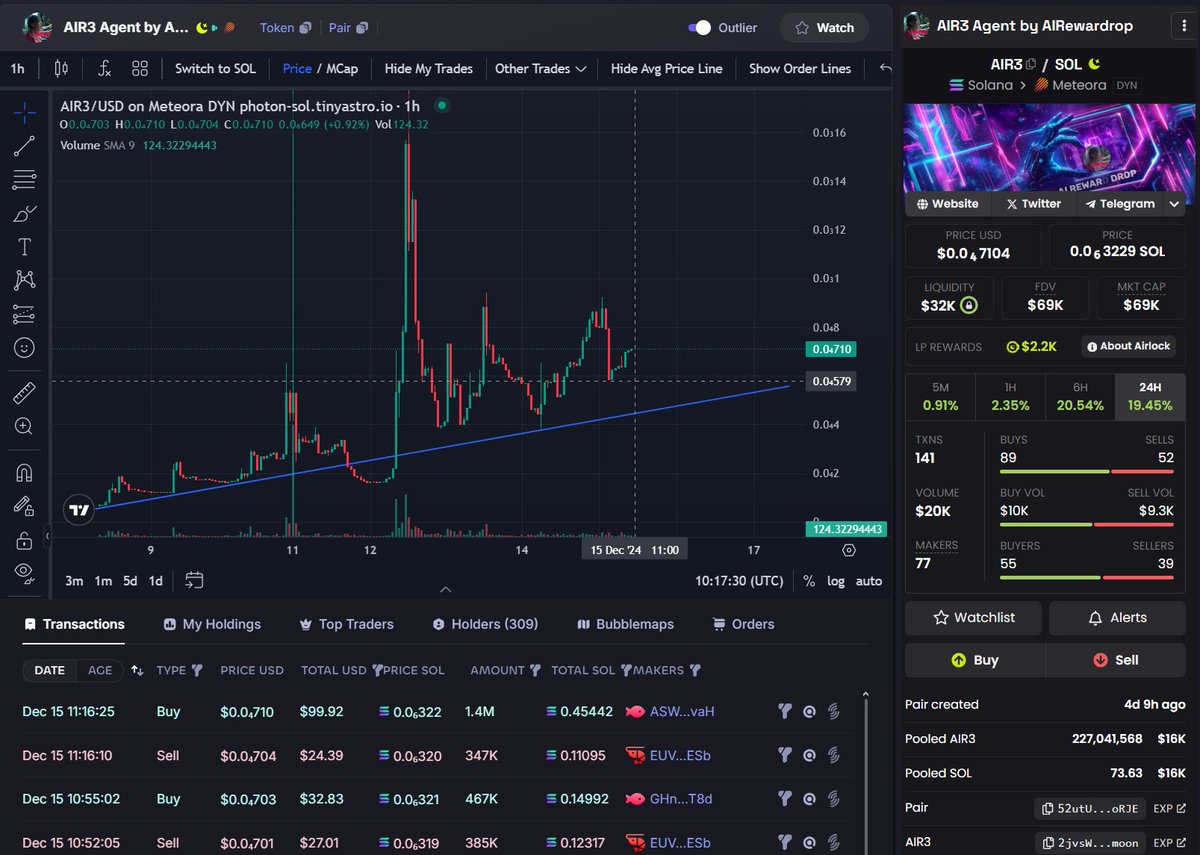Open the Alerts button
The width and height of the screenshot is (1200, 855).
[x=1117, y=618]
